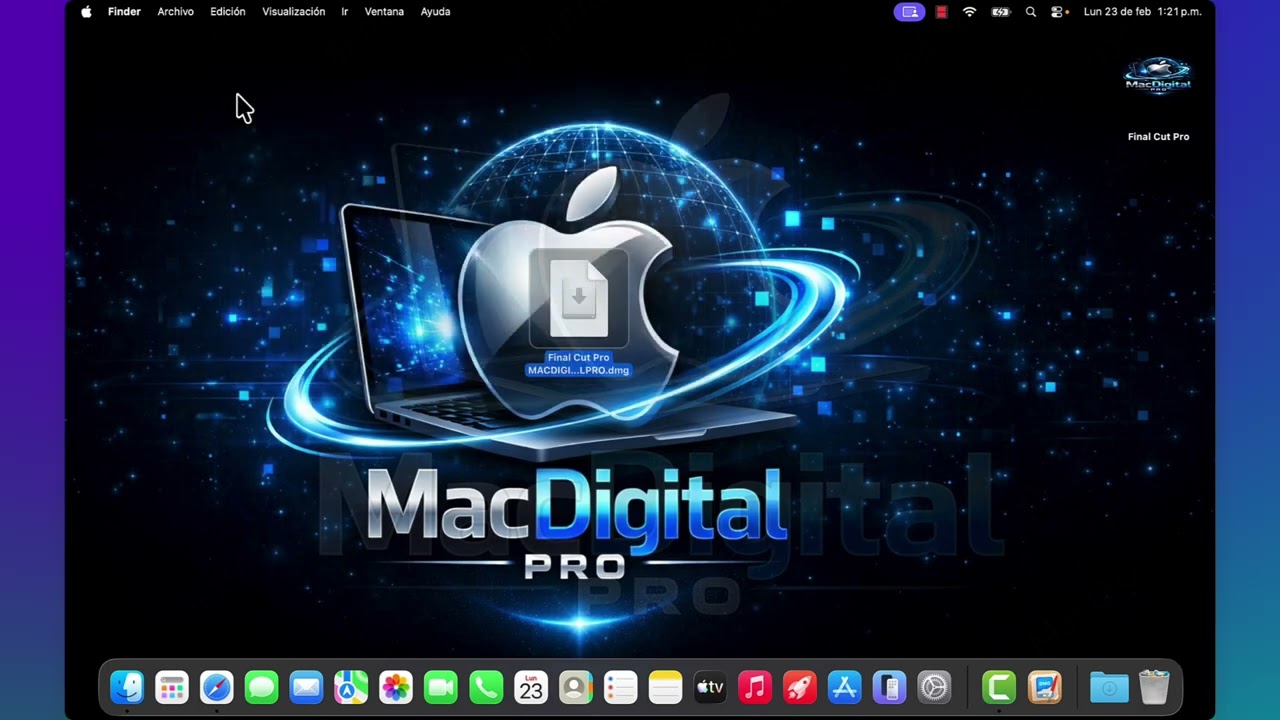Image resolution: width=1280 pixels, height=720 pixels.
Task: Open the Finder menu
Action: point(124,12)
